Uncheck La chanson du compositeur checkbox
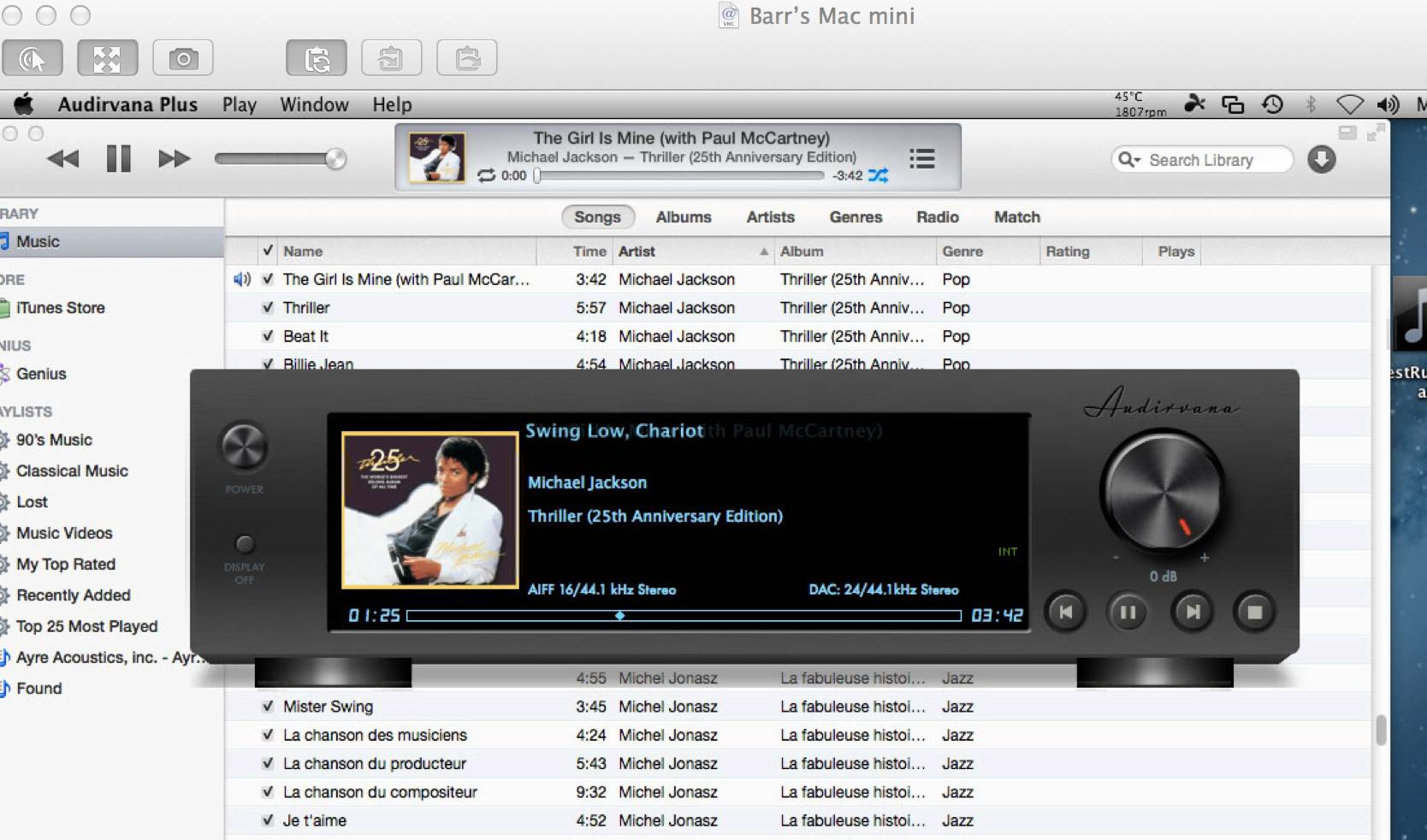 pos(268,792)
